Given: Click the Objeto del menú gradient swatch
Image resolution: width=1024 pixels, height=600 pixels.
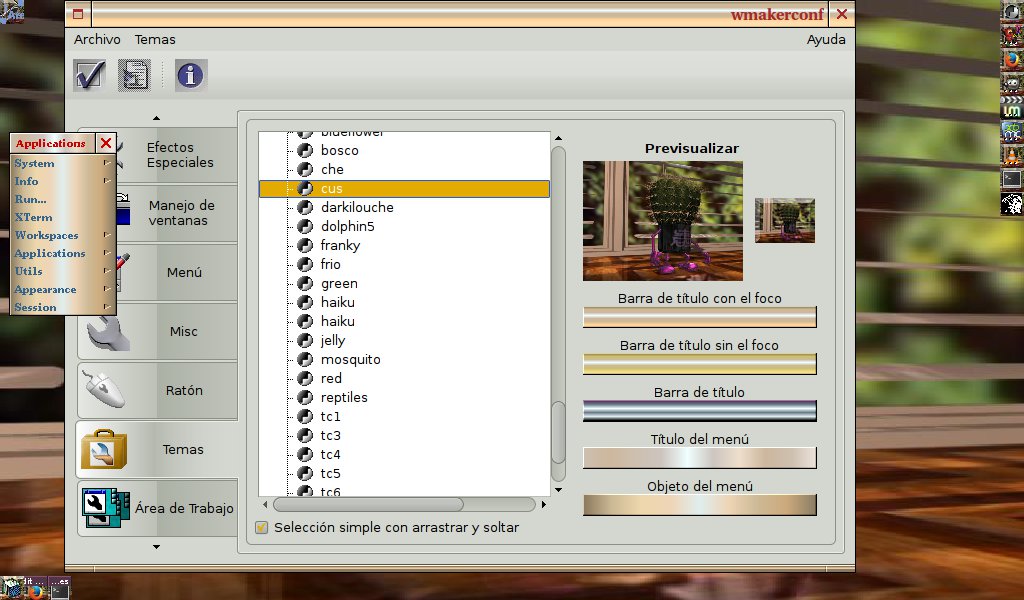Looking at the screenshot, I should point(699,505).
